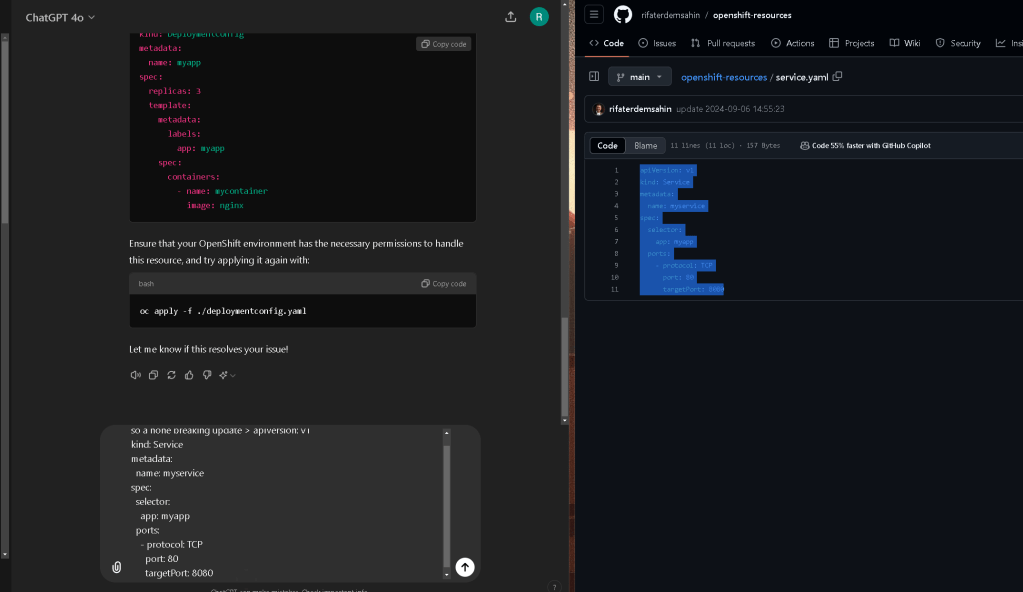Click the message box scrollbar down arrow

click(x=446, y=574)
